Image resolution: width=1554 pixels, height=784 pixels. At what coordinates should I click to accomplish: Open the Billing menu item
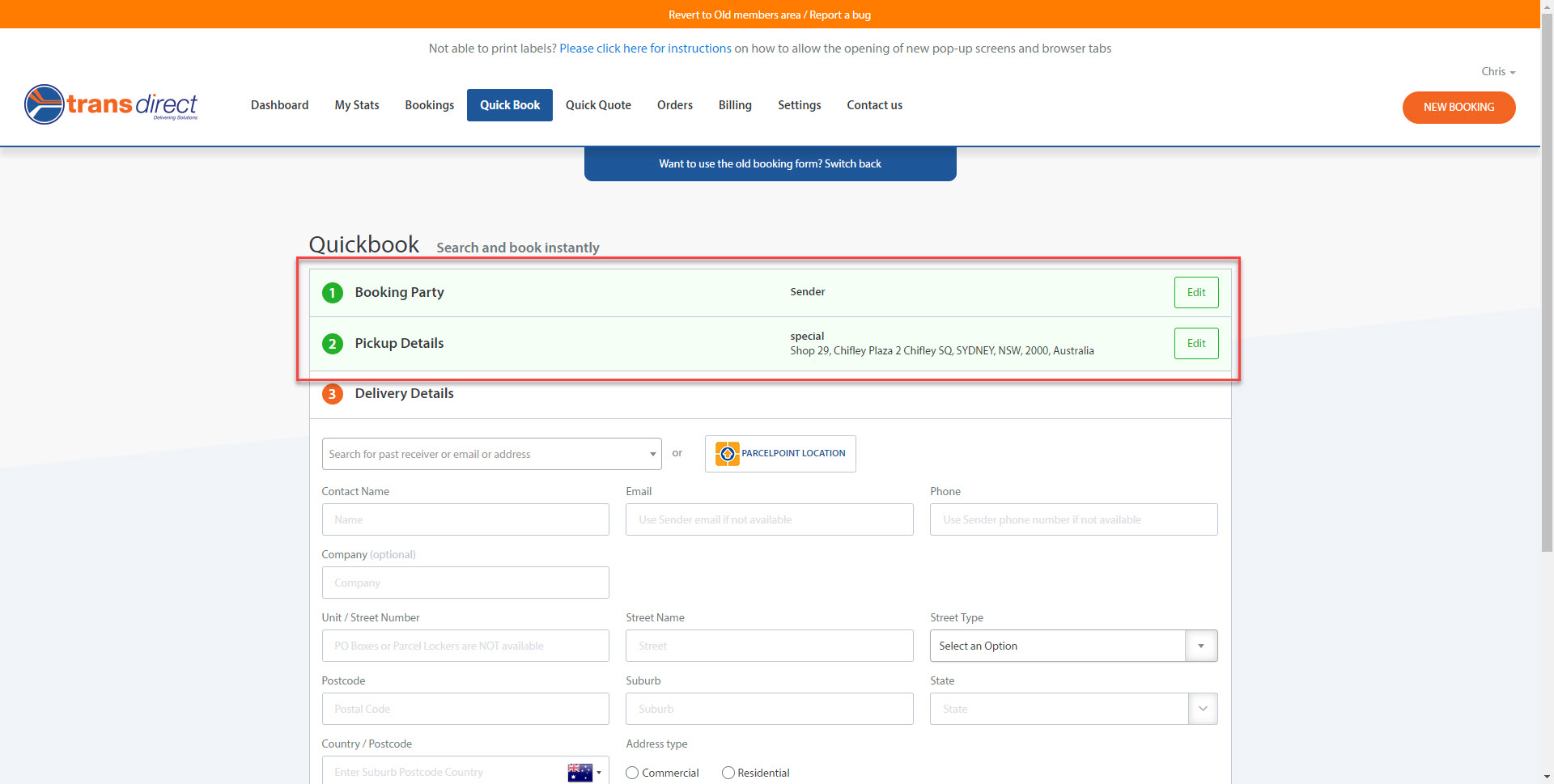(734, 104)
